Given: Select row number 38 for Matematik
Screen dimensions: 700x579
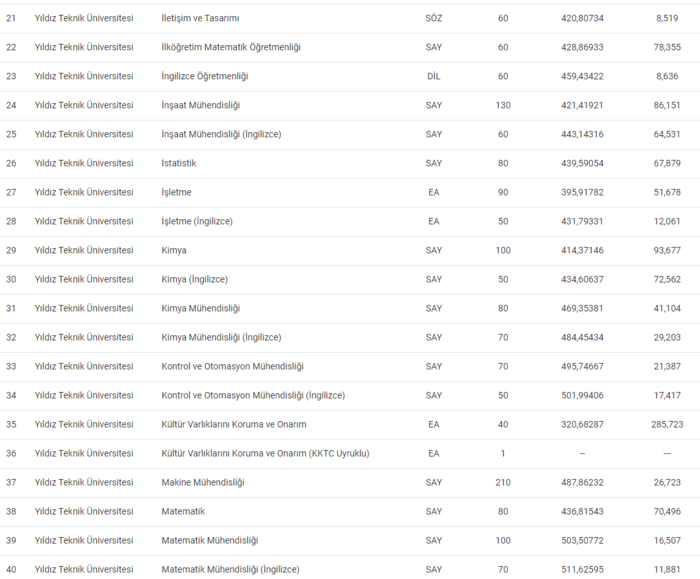Looking at the screenshot, I should click(11, 512).
